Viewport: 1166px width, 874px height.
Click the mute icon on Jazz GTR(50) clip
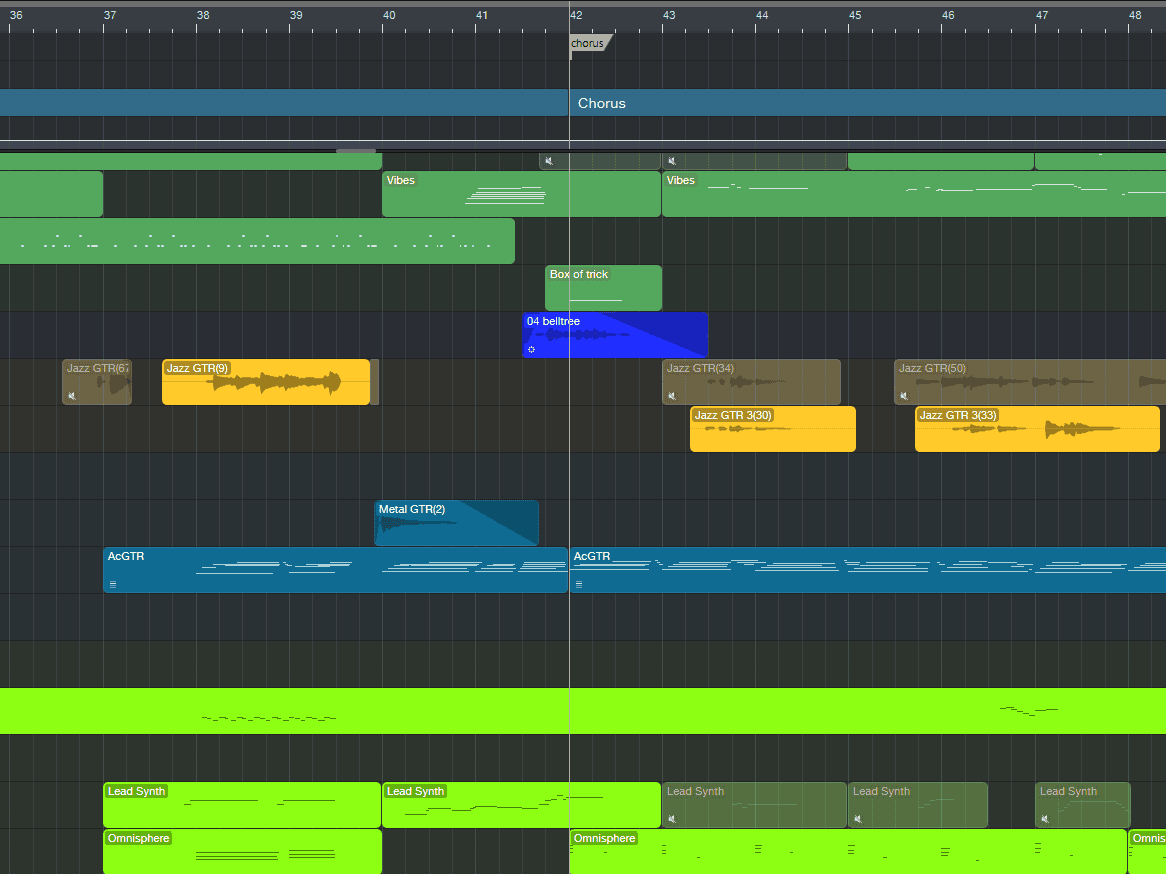point(904,396)
